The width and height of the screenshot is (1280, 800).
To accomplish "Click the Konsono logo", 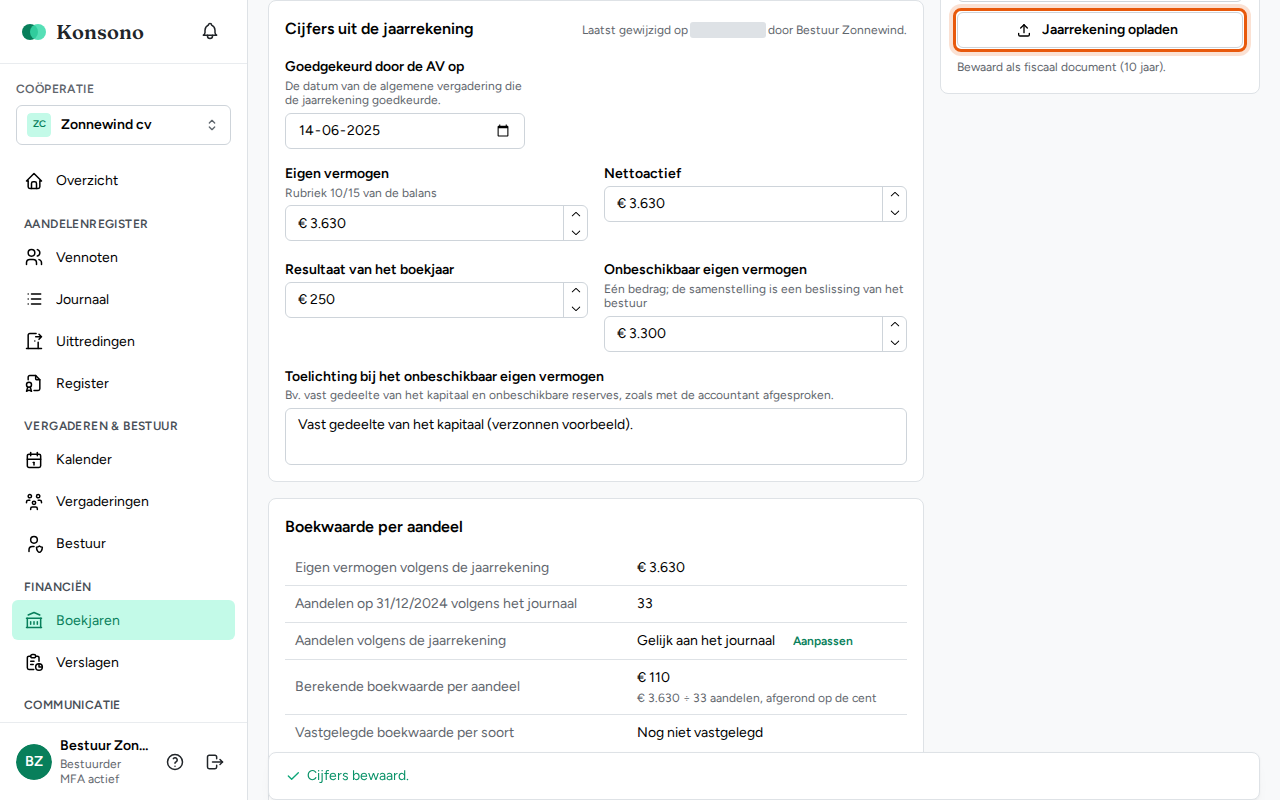I will click(83, 32).
